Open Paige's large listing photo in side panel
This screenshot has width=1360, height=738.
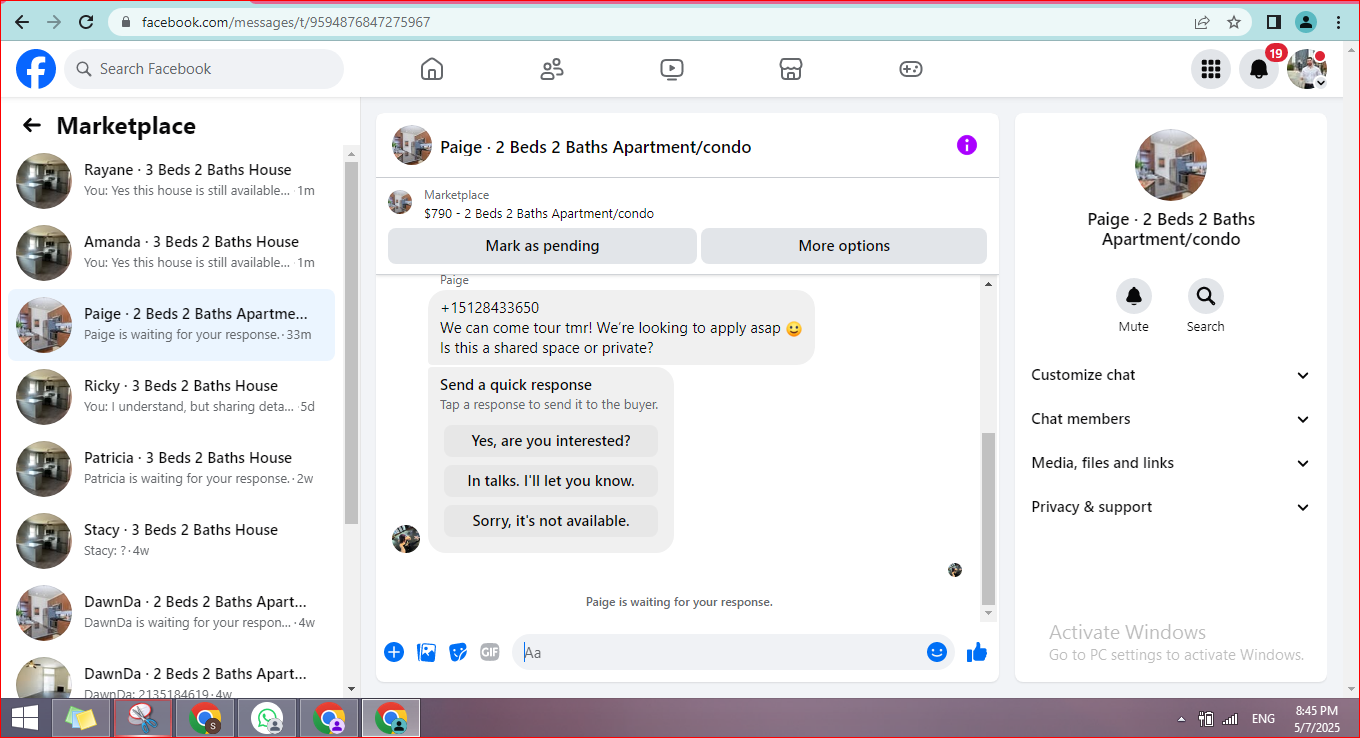1171,165
